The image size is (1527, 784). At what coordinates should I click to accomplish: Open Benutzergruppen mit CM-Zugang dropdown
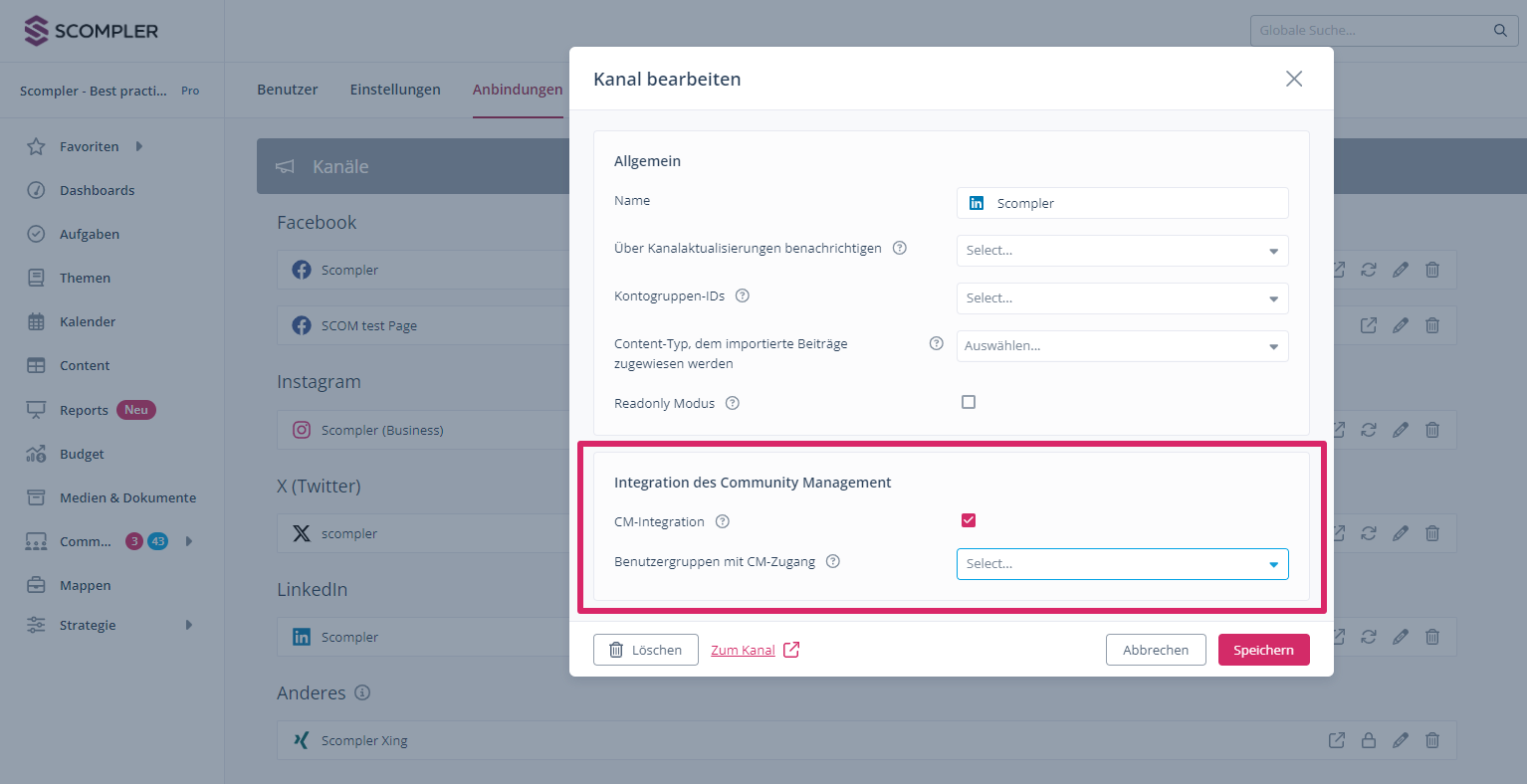pyautogui.click(x=1122, y=564)
